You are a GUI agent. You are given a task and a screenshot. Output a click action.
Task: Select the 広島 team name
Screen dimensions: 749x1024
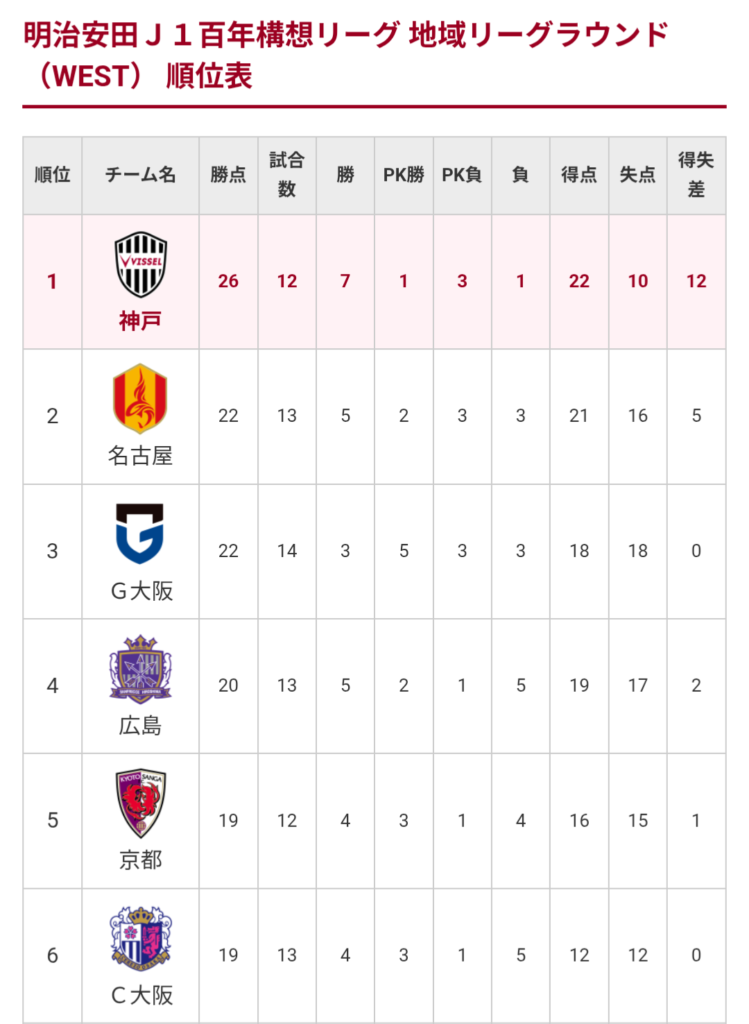pos(140,726)
